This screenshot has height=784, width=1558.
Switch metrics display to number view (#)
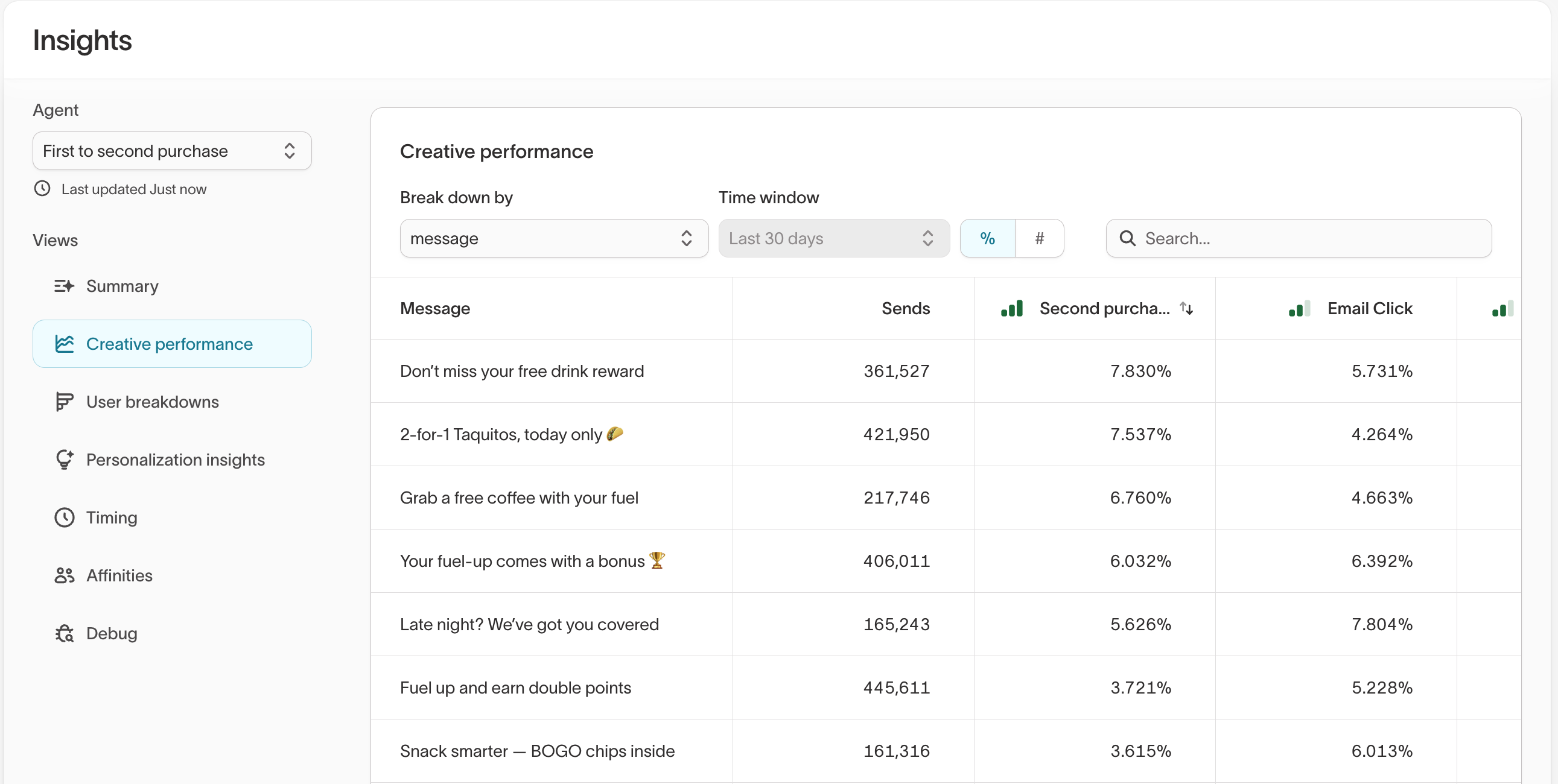click(1039, 238)
